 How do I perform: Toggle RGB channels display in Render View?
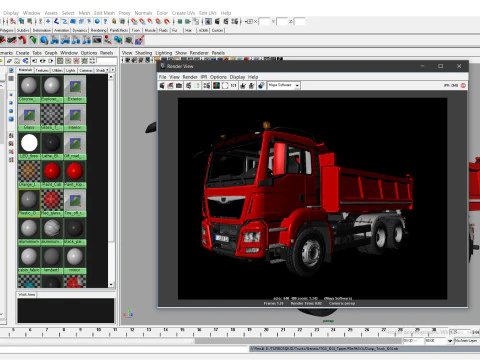216,86
